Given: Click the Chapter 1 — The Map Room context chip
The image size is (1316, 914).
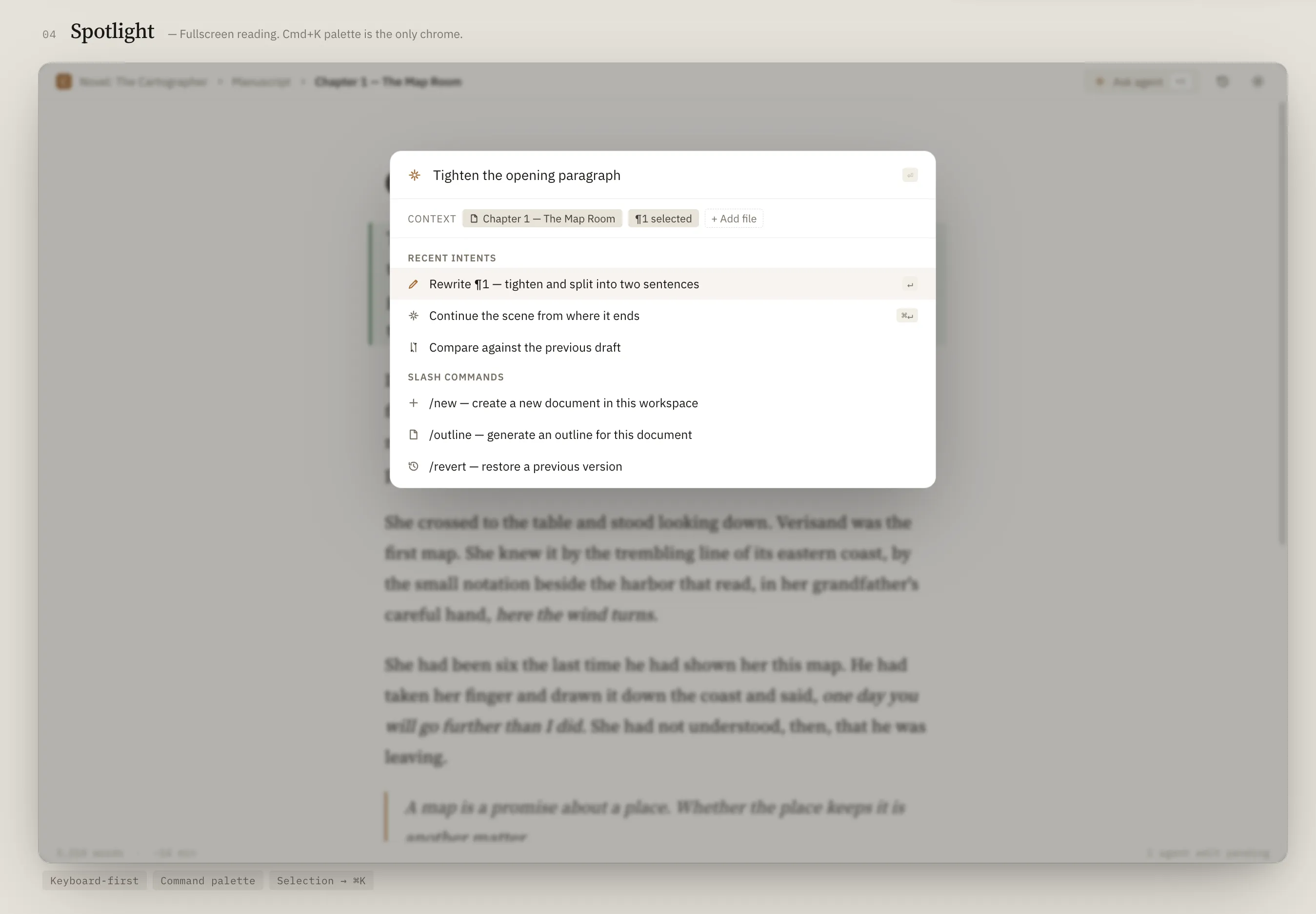Looking at the screenshot, I should [542, 219].
